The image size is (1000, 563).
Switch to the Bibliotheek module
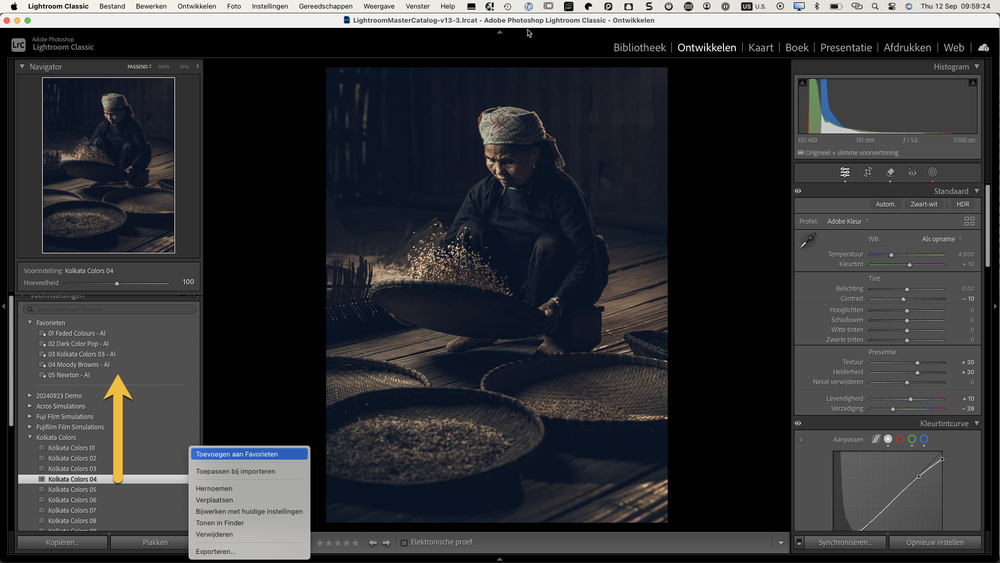tap(639, 47)
